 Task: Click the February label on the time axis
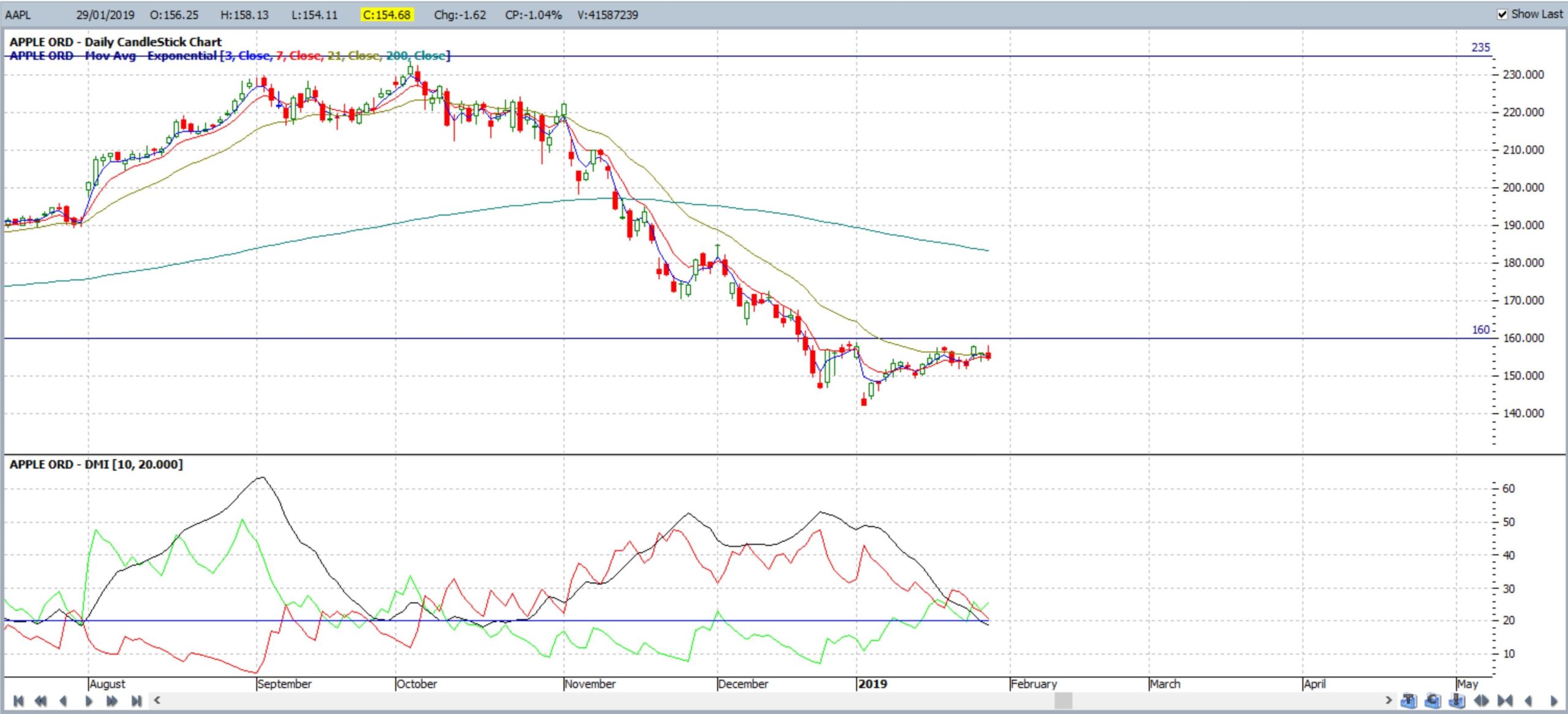pos(1034,683)
